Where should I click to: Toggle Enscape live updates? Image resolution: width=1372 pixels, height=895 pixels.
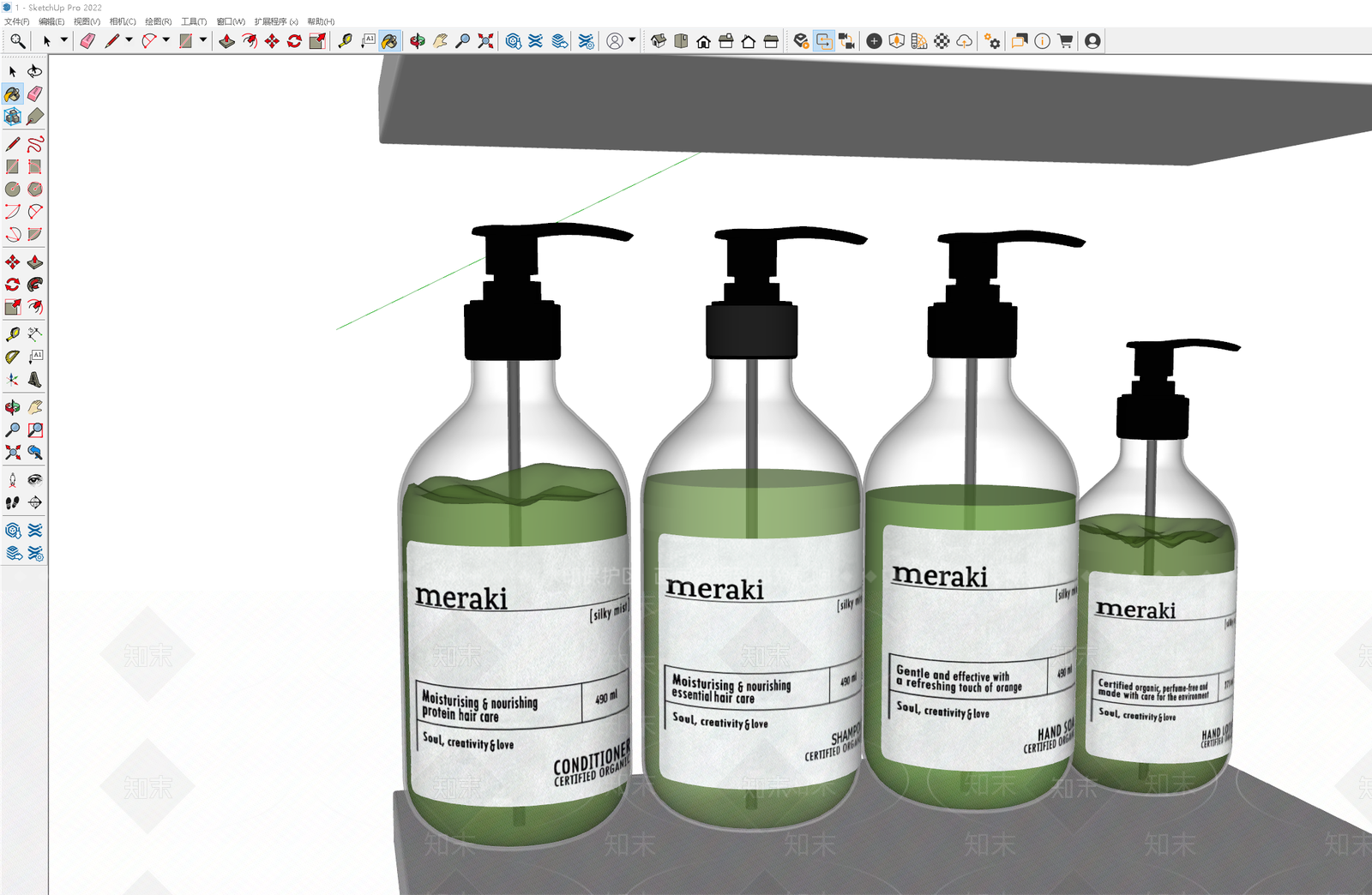[824, 41]
